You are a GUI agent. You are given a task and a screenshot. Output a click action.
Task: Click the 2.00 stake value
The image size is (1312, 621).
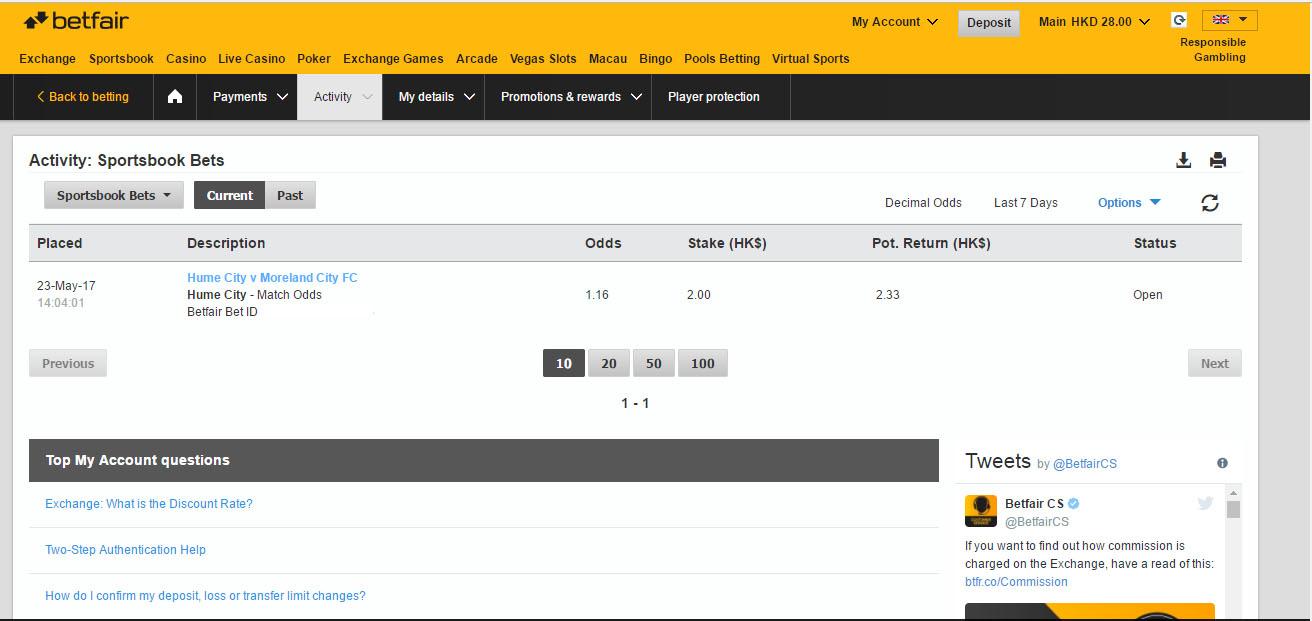[699, 295]
